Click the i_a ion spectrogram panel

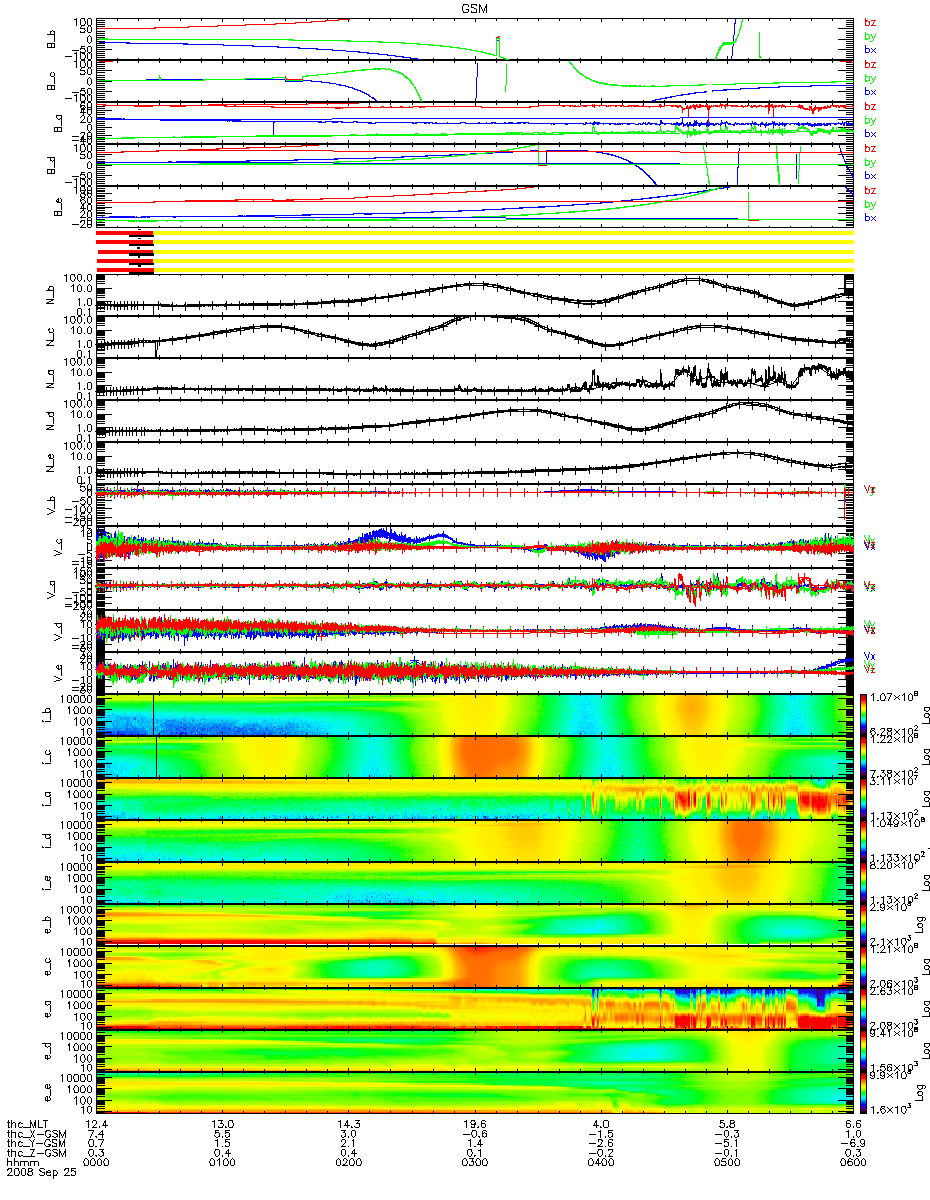[x=475, y=798]
